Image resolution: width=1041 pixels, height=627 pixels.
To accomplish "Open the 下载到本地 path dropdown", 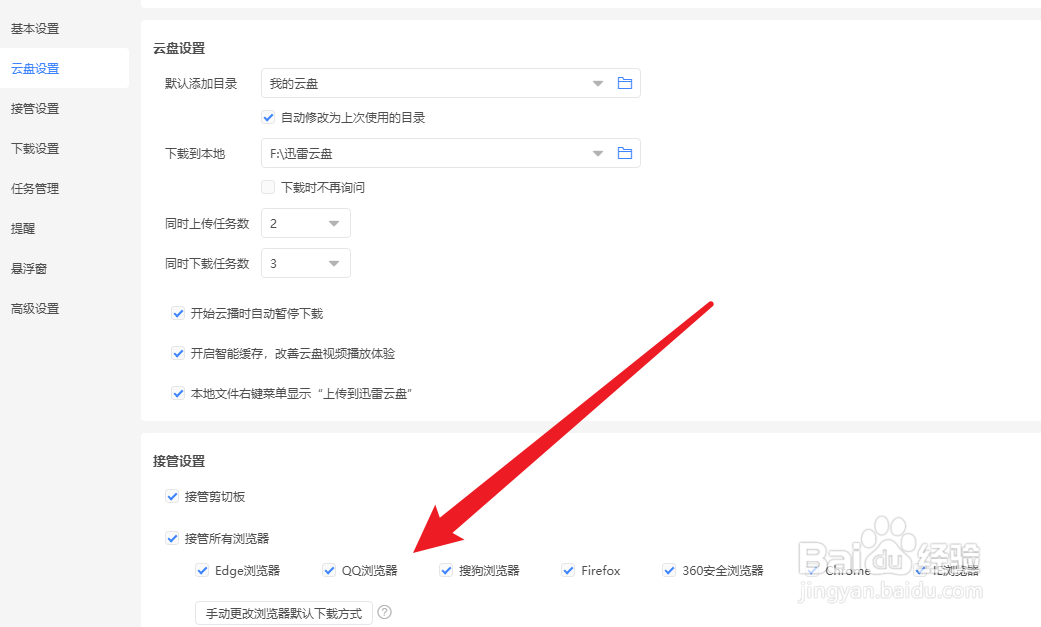I will [x=597, y=152].
